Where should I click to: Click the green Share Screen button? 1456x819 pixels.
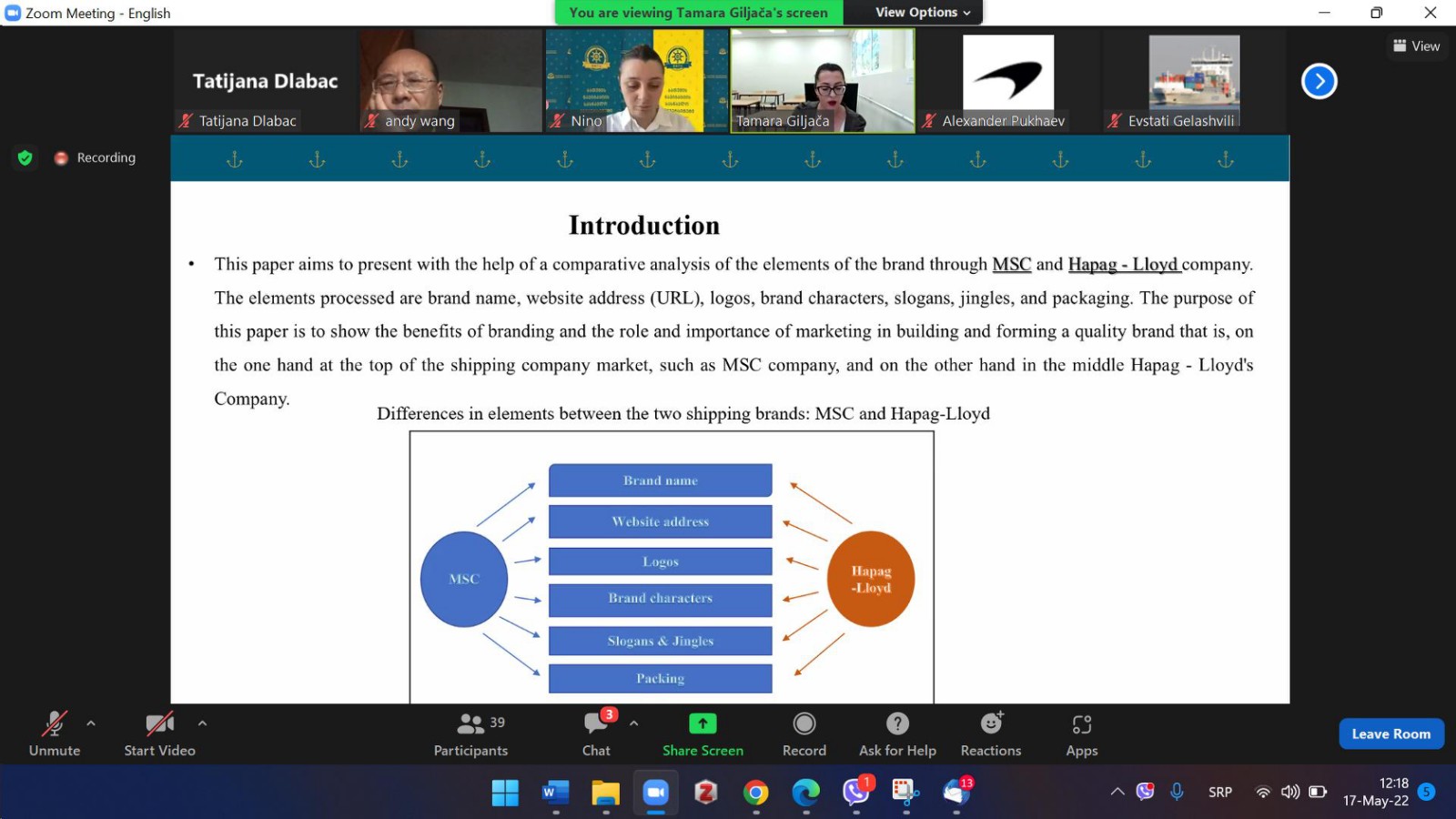(x=703, y=734)
